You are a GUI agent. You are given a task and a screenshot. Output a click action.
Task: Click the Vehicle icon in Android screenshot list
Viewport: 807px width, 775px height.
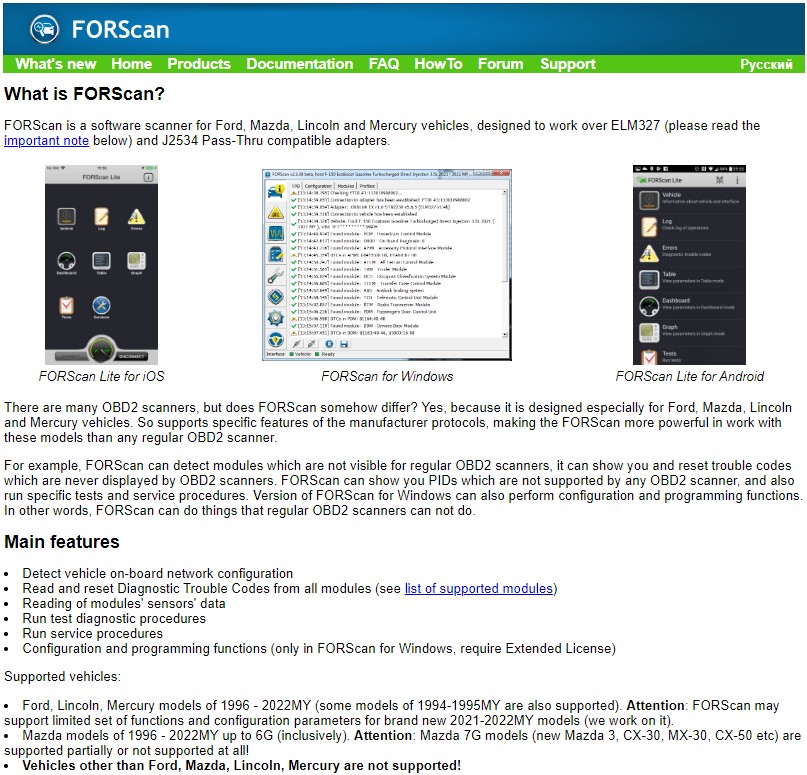coord(648,200)
